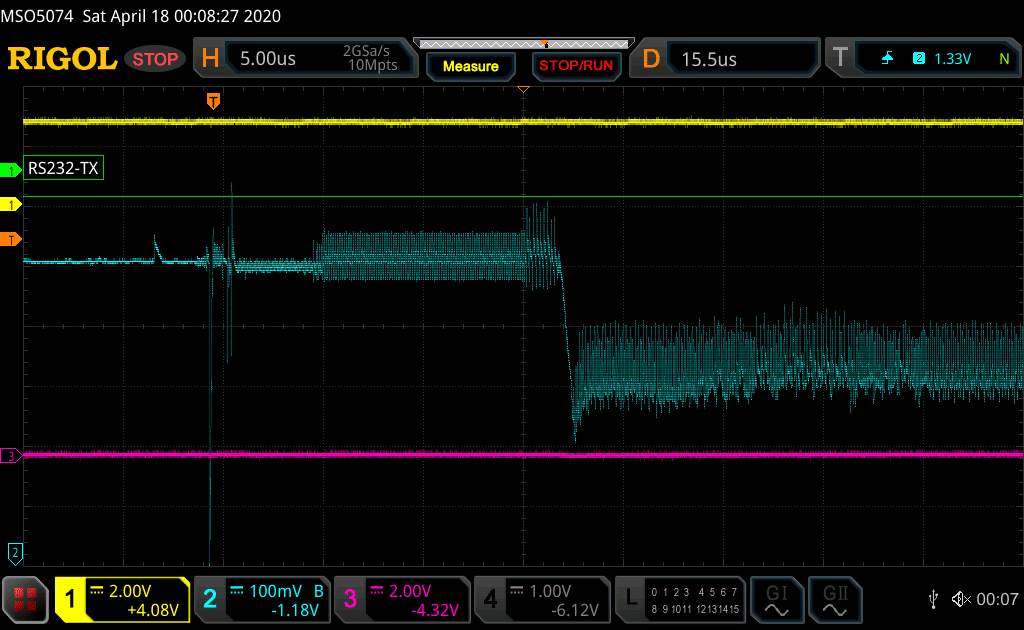Toggle channel 2 showing 100mV scale
The image size is (1024, 630).
click(x=261, y=599)
